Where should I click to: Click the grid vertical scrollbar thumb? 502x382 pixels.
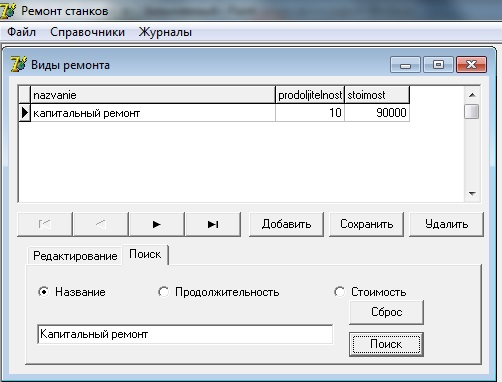[472, 111]
